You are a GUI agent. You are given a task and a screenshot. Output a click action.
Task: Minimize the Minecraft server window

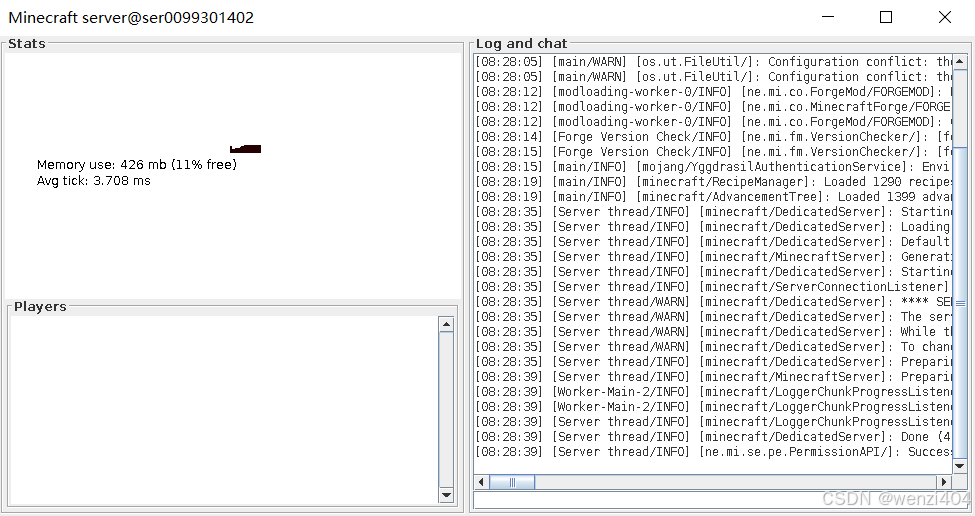(x=828, y=17)
